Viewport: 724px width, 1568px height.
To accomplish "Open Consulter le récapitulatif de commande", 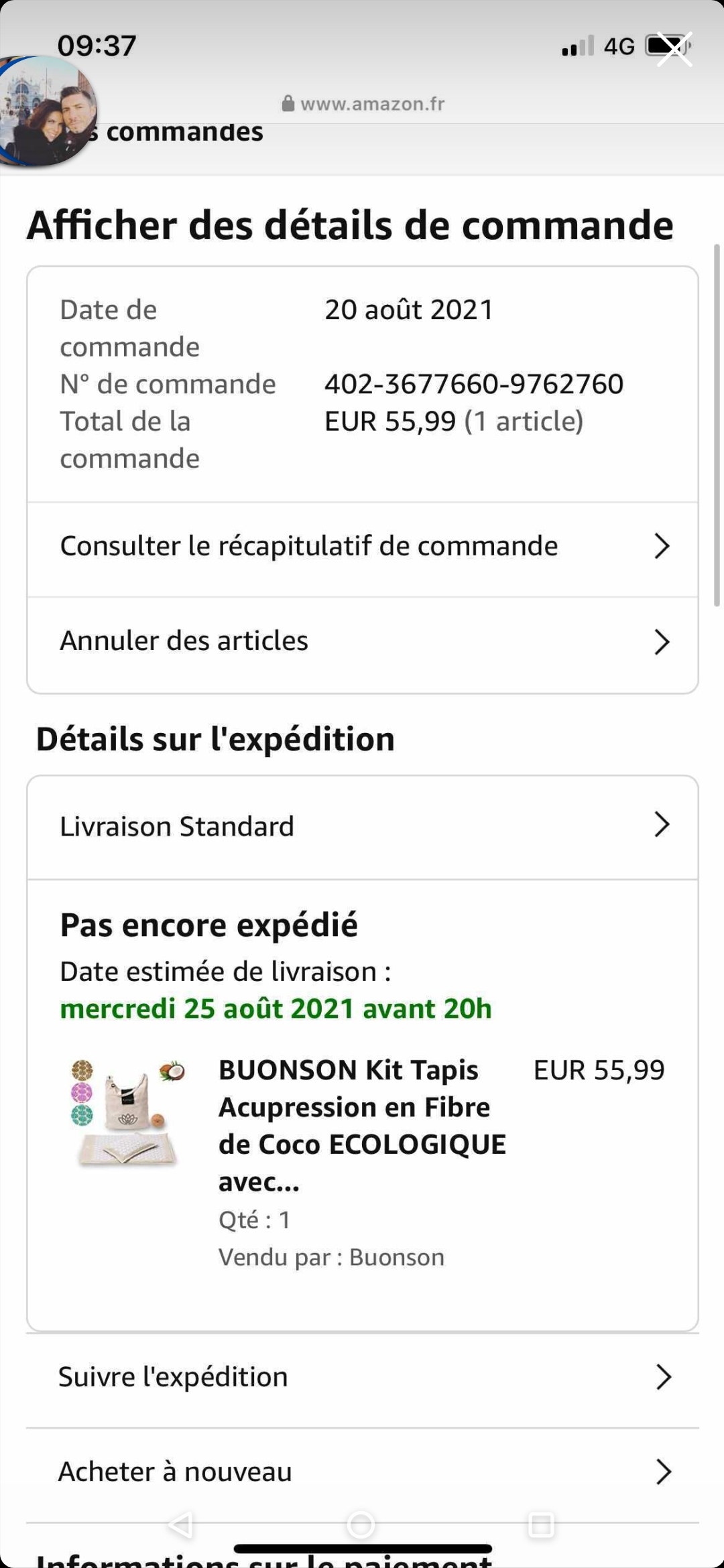I will [x=309, y=546].
